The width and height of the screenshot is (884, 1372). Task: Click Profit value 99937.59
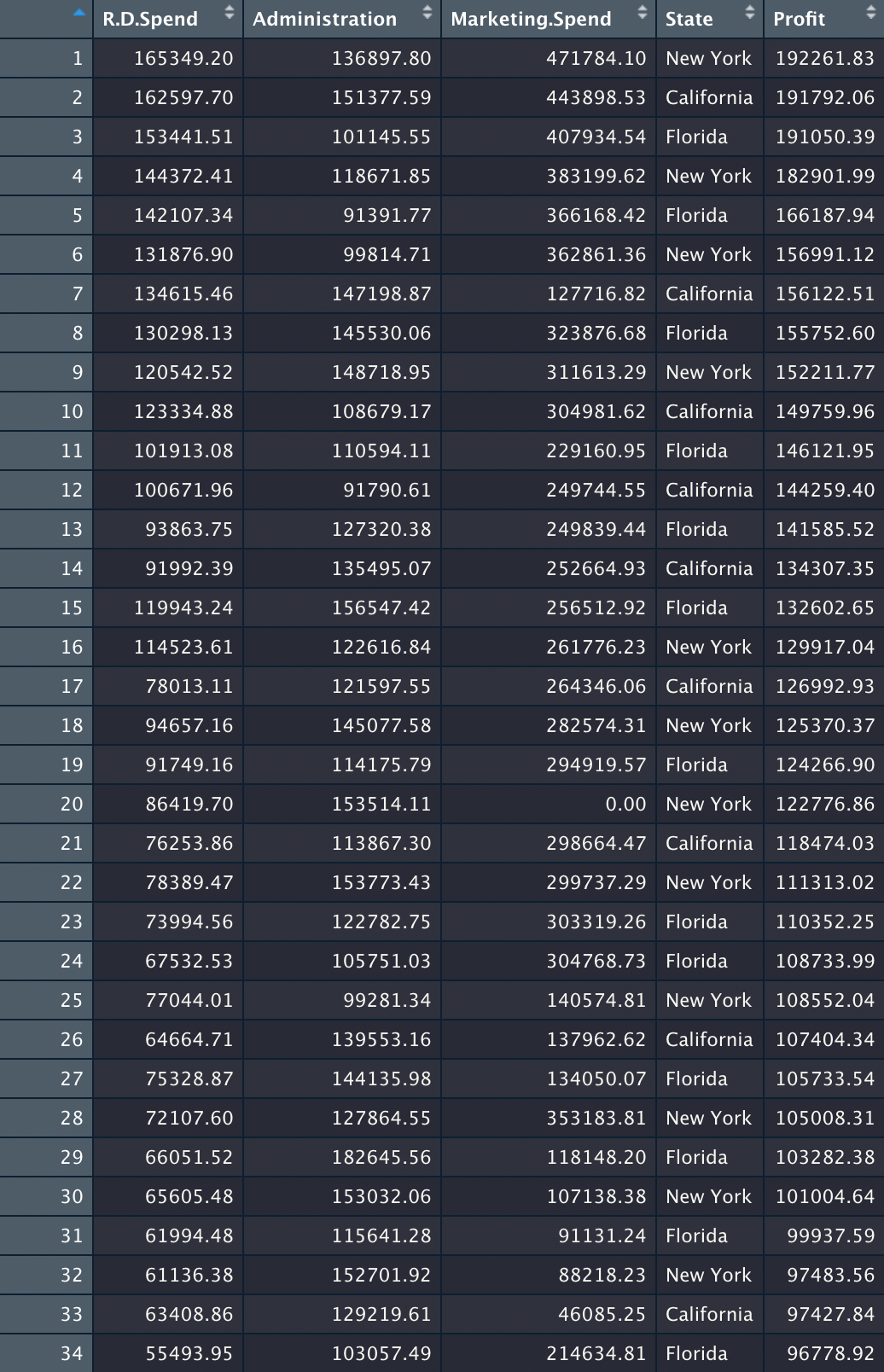click(831, 1235)
